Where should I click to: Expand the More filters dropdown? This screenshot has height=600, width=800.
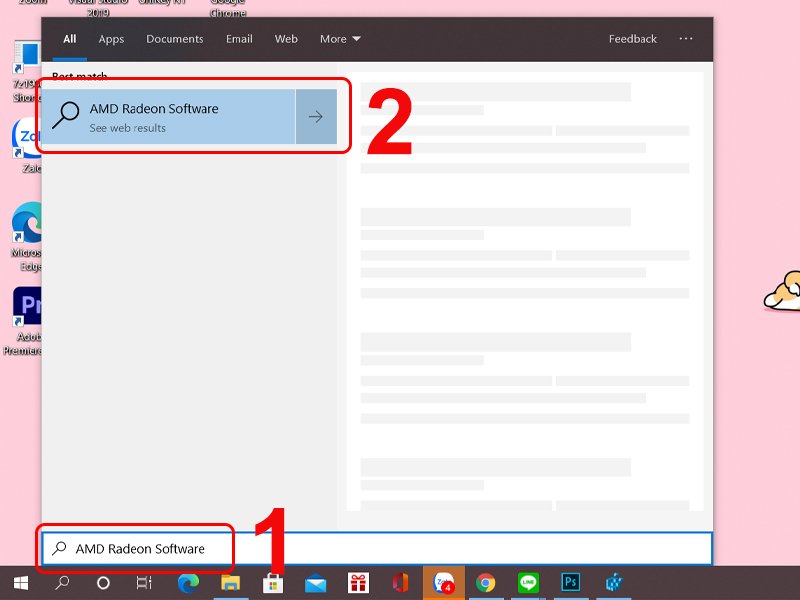[340, 39]
